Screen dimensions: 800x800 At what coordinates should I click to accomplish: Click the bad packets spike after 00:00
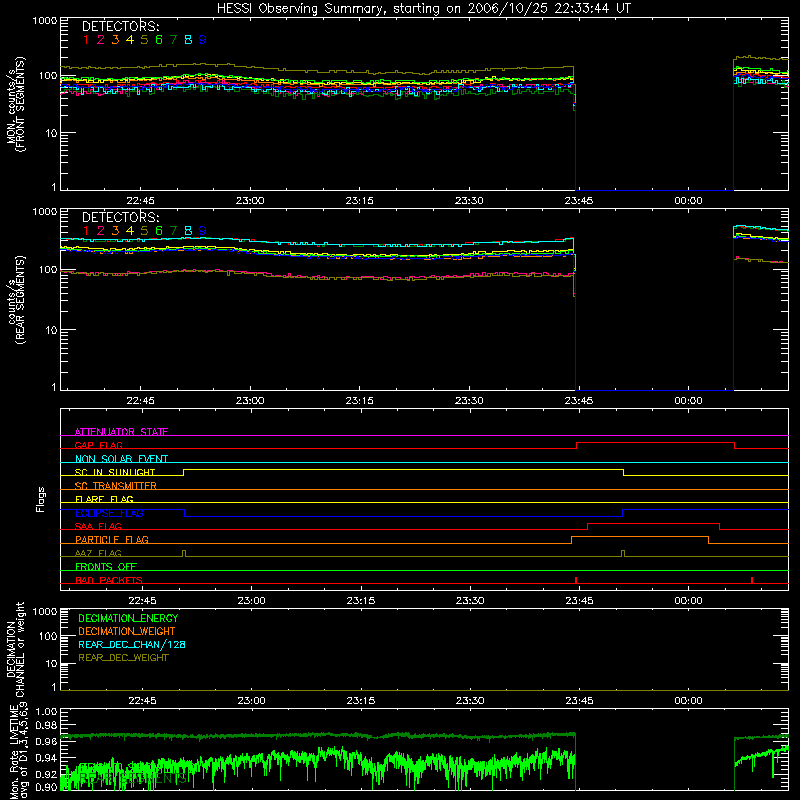tap(752, 580)
